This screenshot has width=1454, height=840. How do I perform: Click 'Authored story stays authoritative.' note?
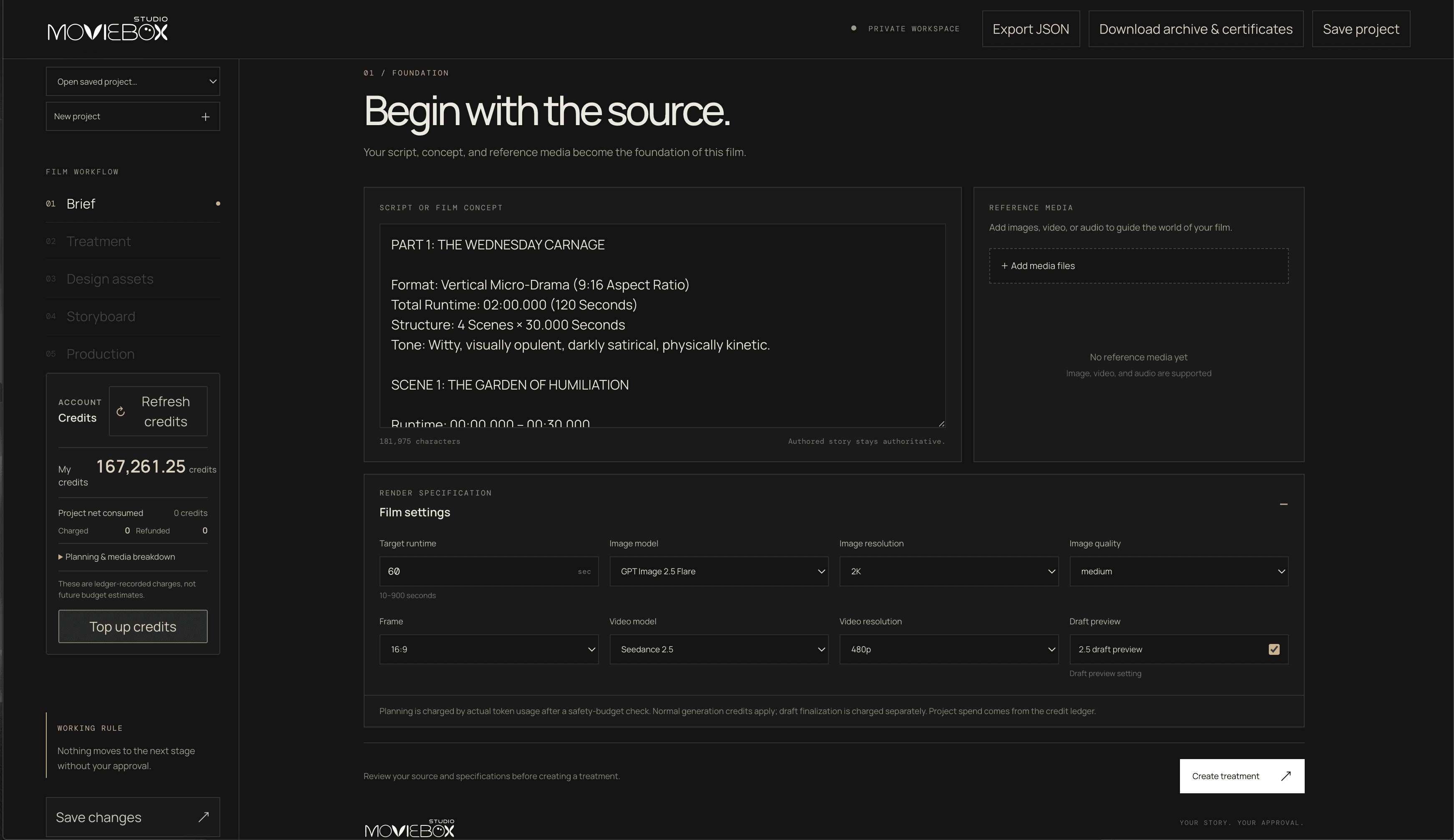tap(866, 441)
